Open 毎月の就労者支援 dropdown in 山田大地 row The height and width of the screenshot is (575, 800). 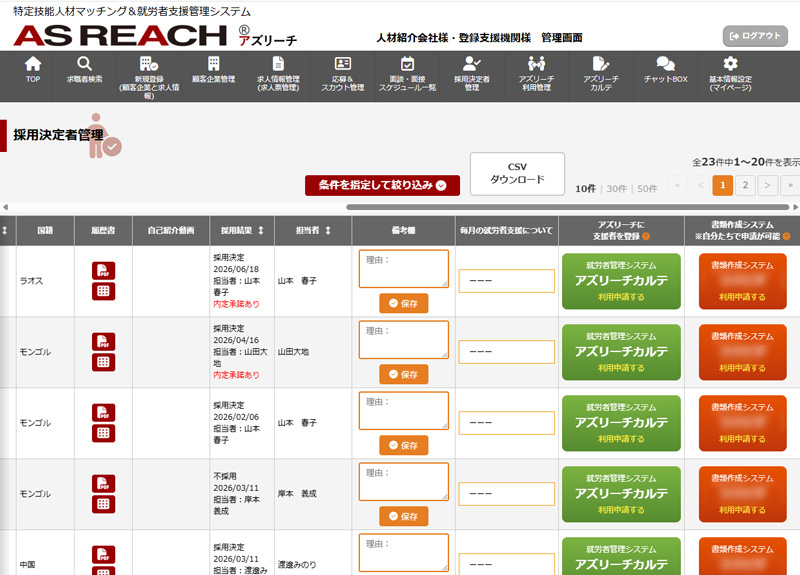pyautogui.click(x=507, y=352)
